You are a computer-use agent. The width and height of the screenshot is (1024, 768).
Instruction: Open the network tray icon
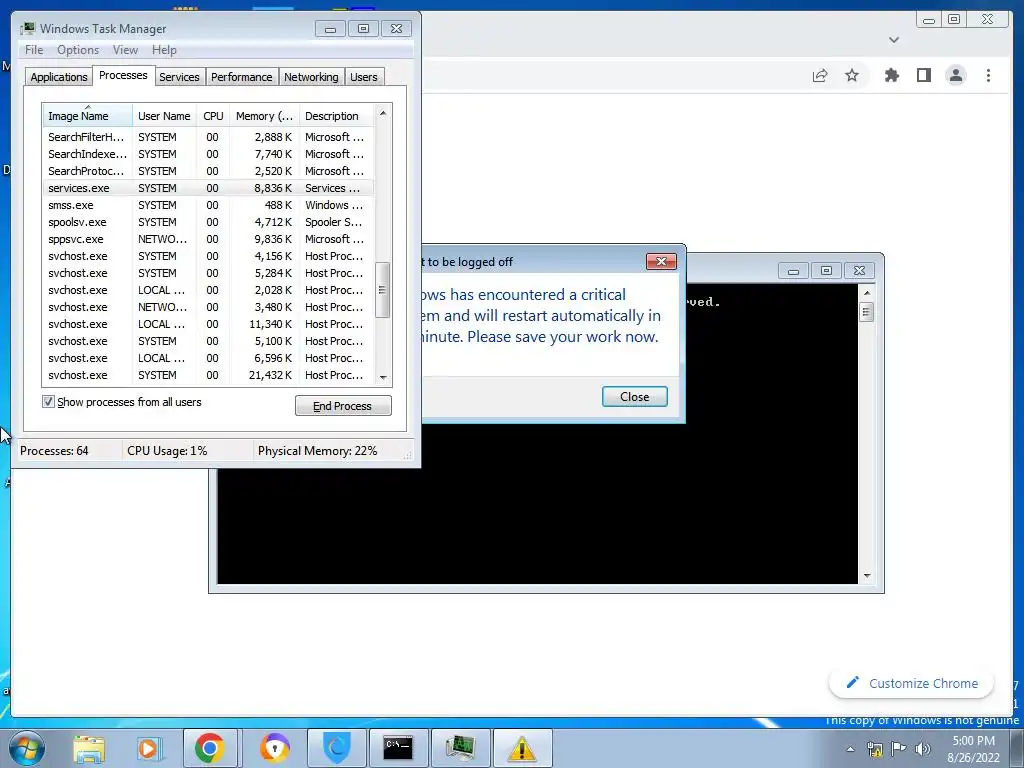pyautogui.click(x=874, y=749)
